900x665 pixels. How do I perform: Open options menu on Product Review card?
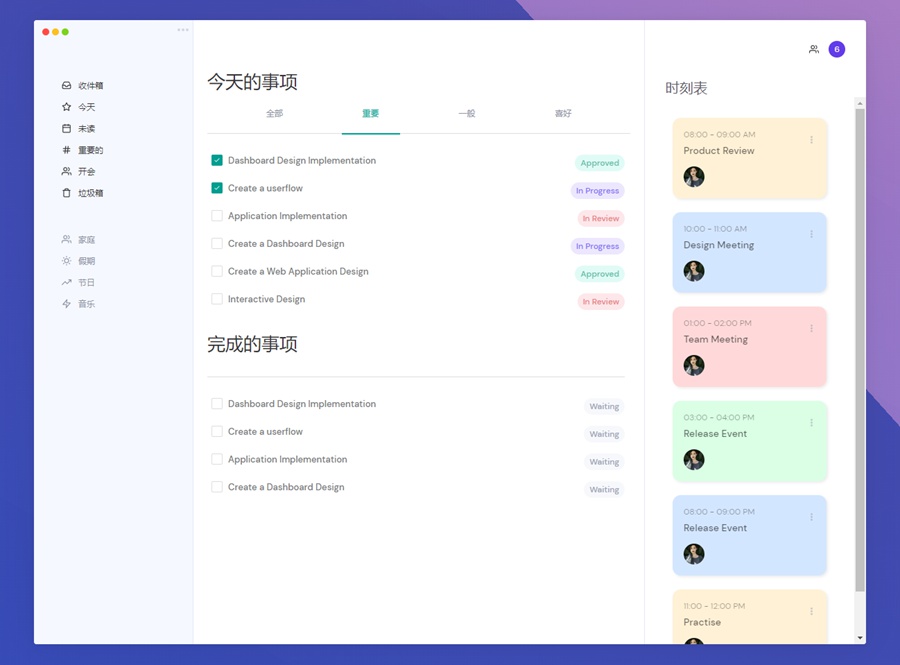pos(811,140)
